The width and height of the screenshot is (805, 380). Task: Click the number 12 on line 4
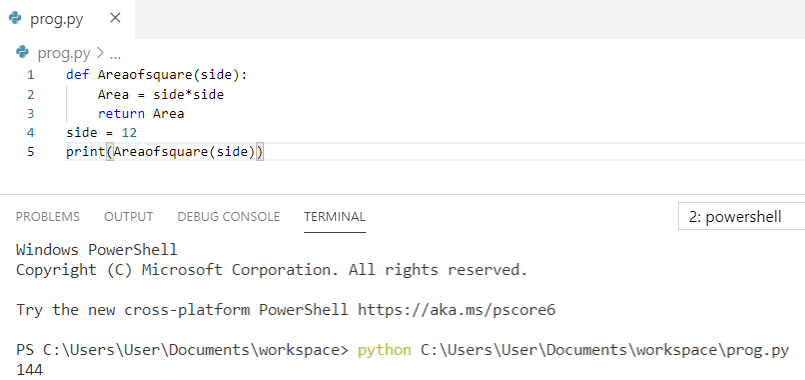(129, 134)
